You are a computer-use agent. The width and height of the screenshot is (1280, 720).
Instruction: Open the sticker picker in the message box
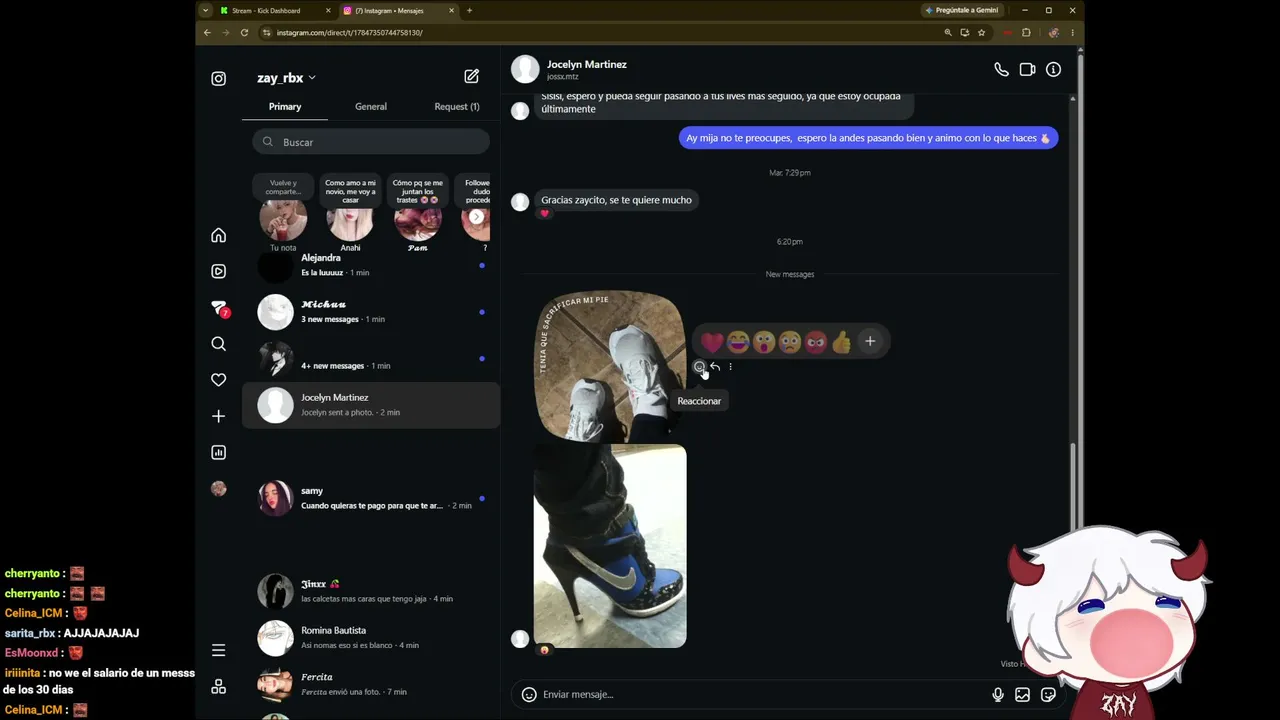[x=1048, y=694]
